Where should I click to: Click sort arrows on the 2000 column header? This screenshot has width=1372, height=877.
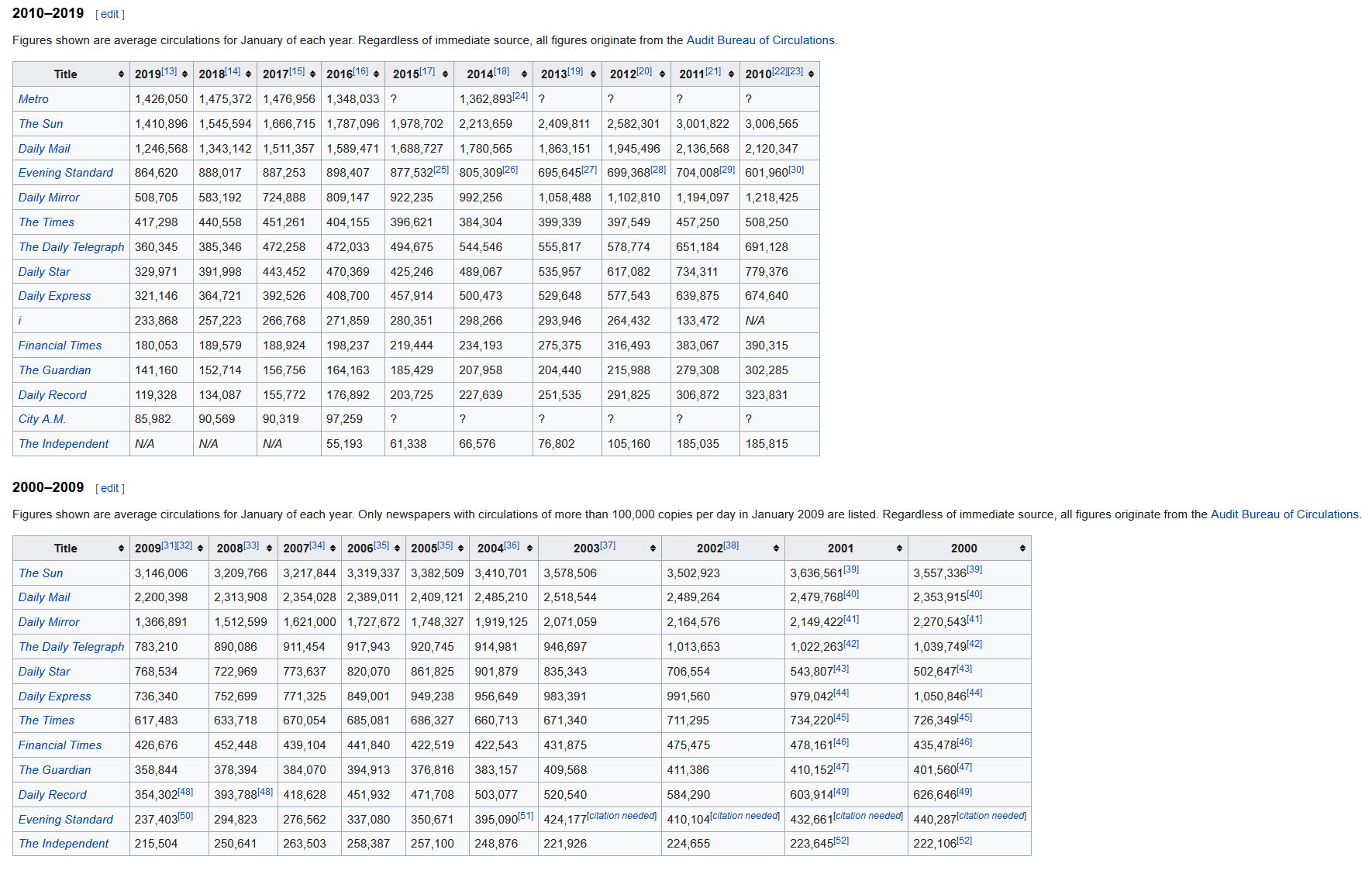(x=1022, y=549)
